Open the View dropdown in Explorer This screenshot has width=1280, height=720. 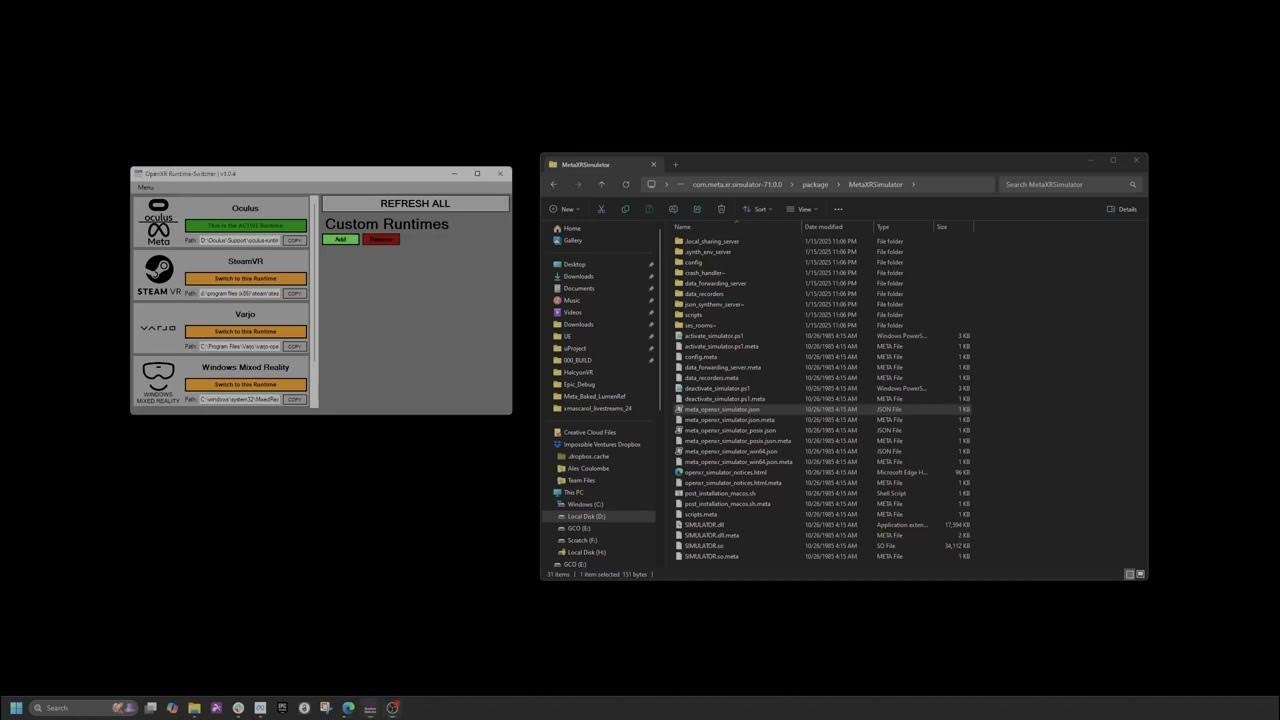(803, 209)
